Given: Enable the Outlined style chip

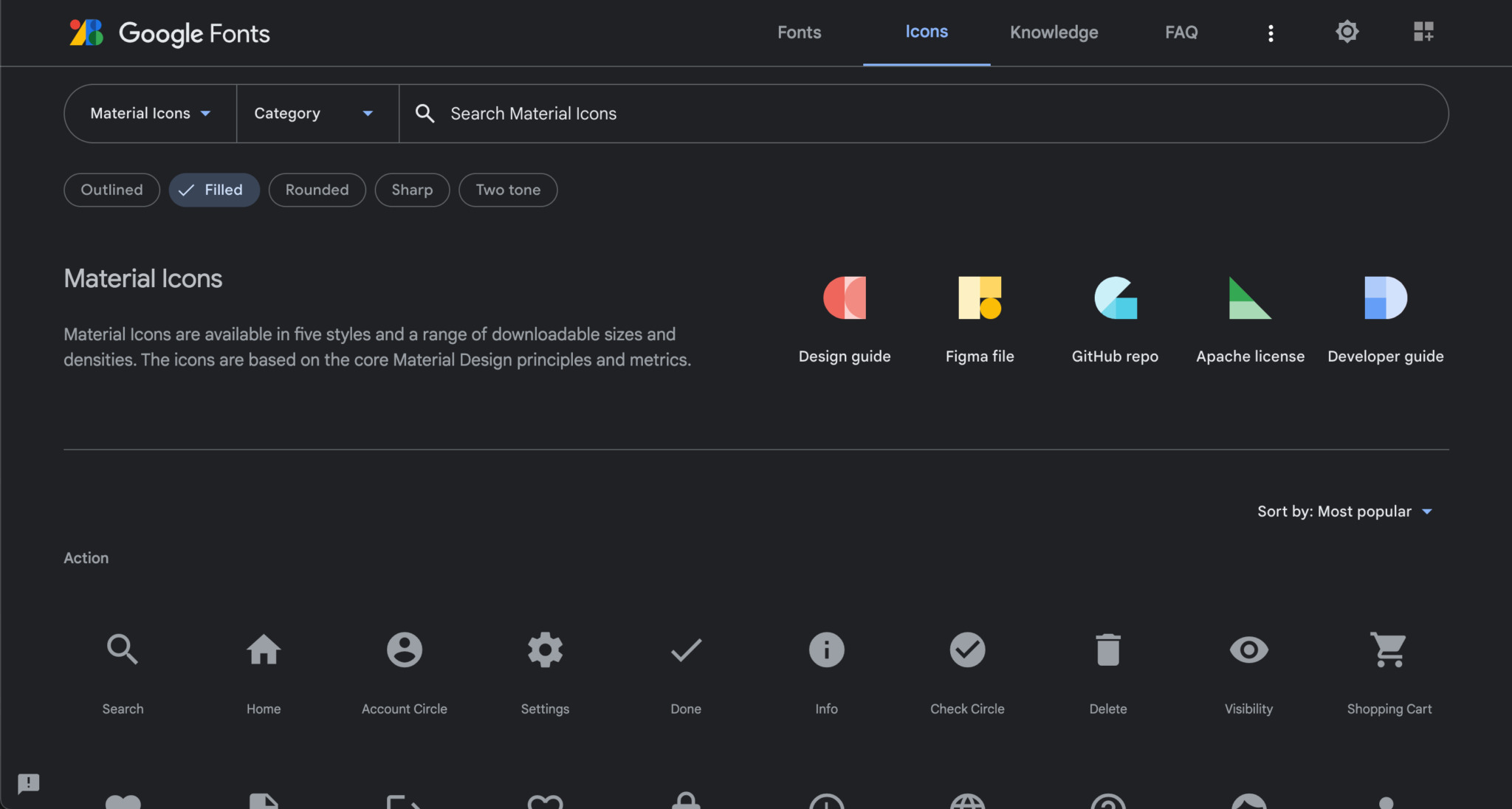Looking at the screenshot, I should point(111,190).
